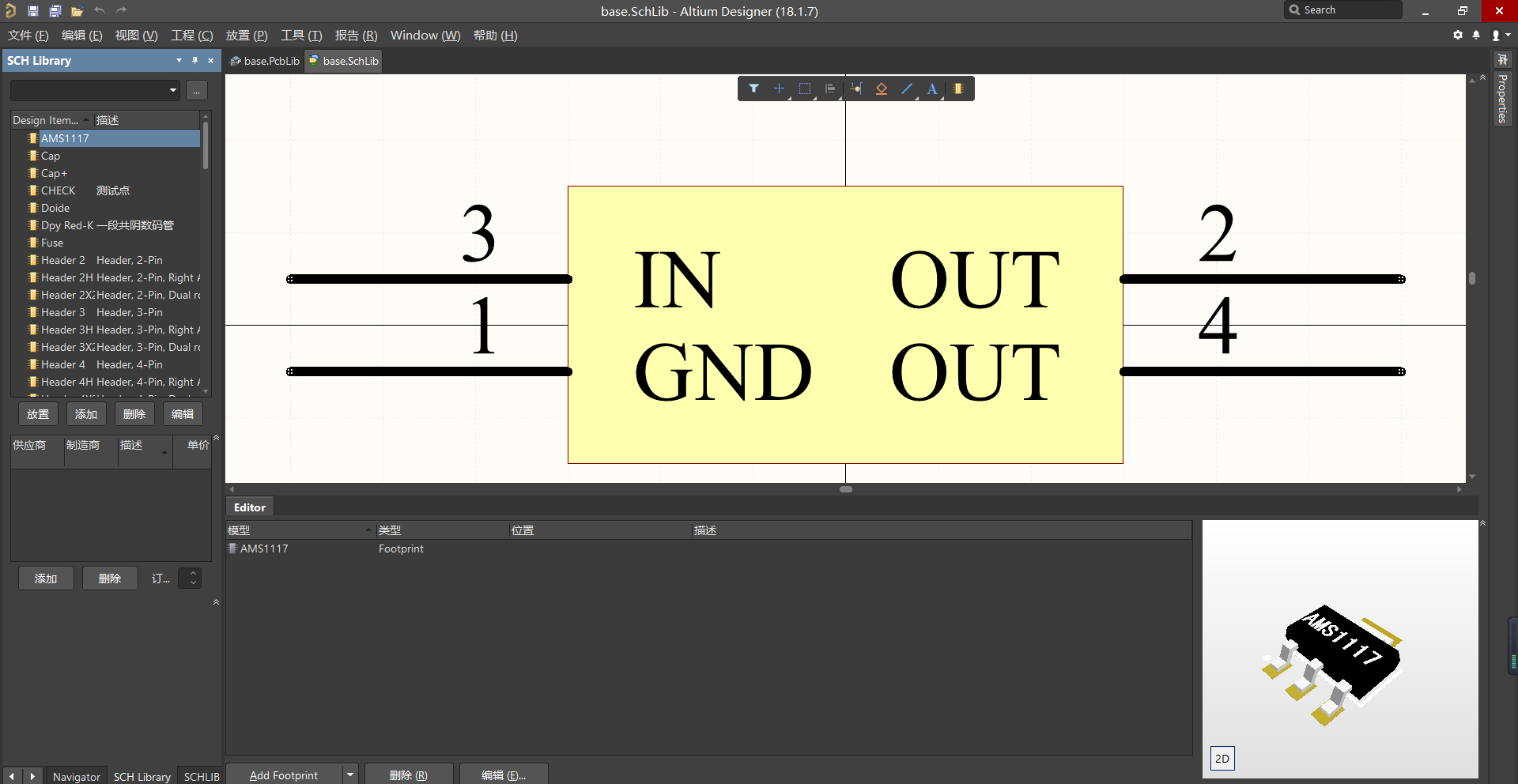Select the place line tool

907,89
